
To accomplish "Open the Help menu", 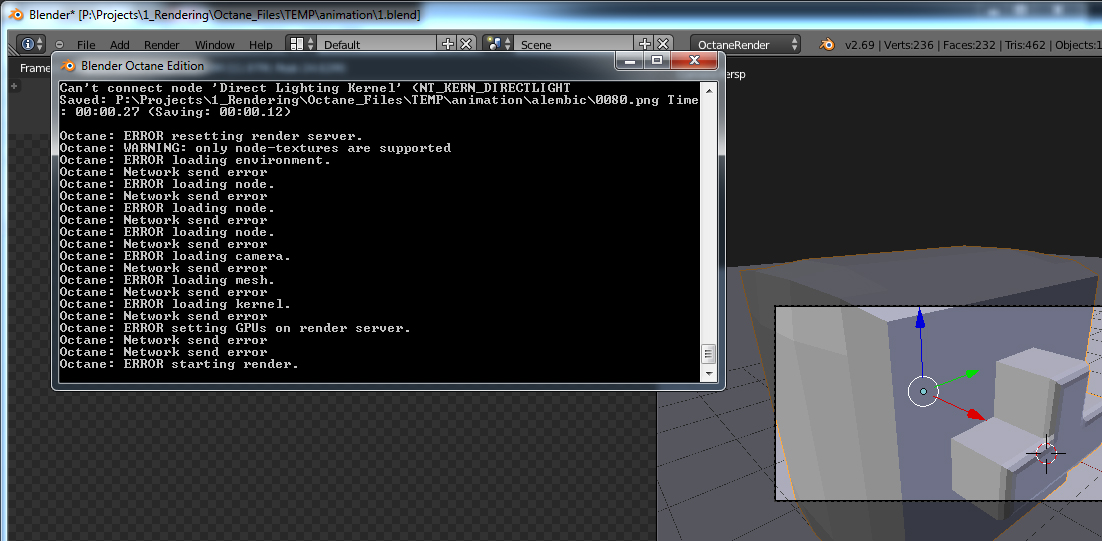I will tap(261, 44).
